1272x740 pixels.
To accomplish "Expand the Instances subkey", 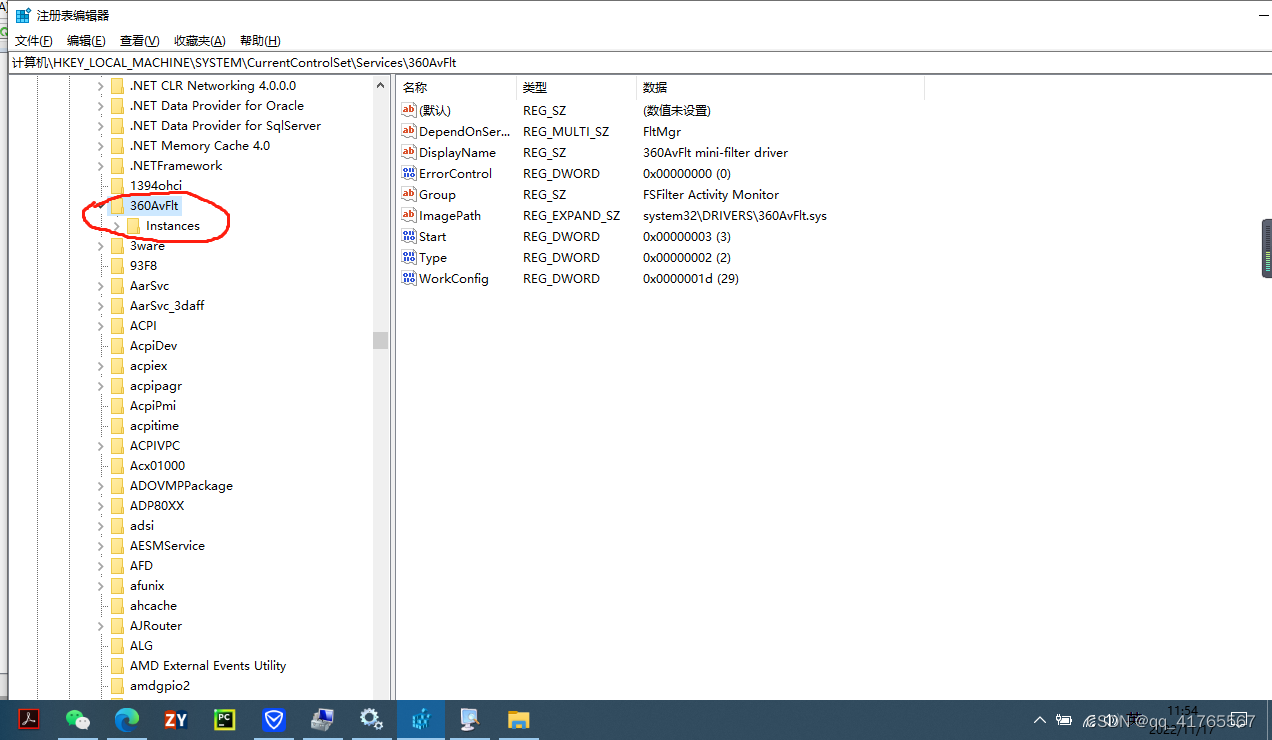I will [x=116, y=226].
